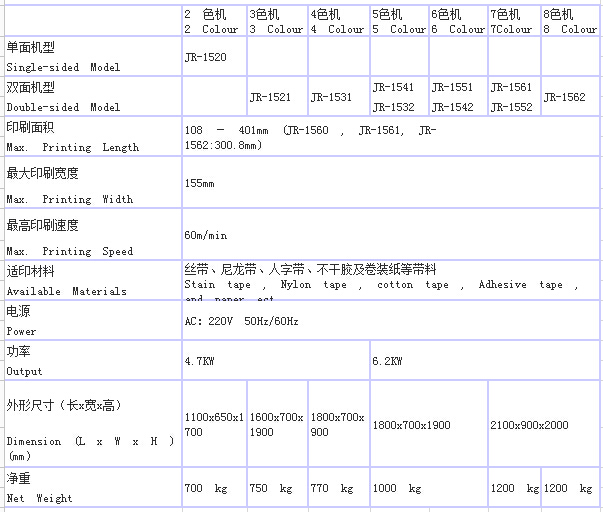Click the '1200 kg' cell under 8 Colour

(x=570, y=487)
